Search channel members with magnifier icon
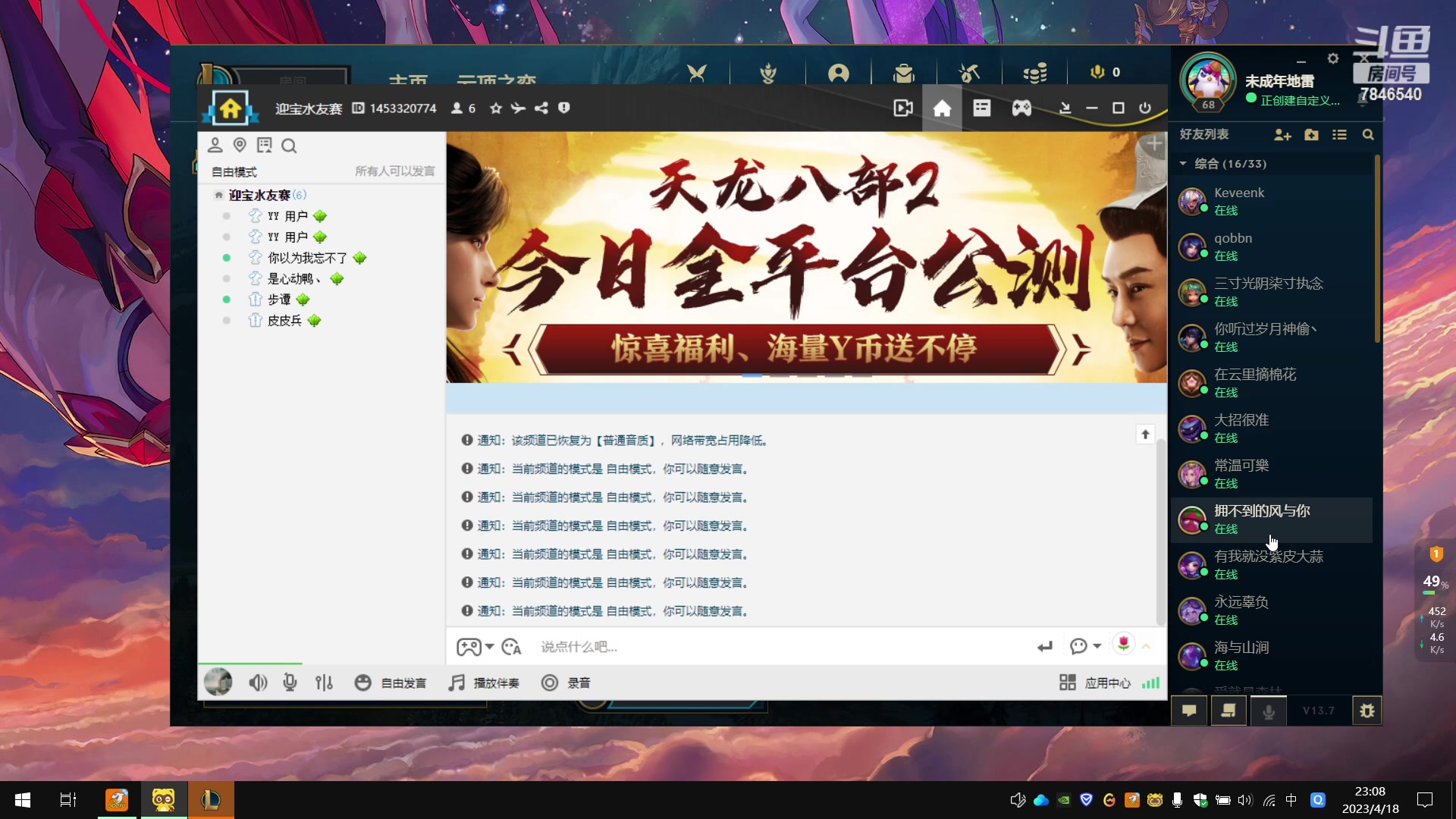Screen dimensions: 1456x819 coord(289,146)
